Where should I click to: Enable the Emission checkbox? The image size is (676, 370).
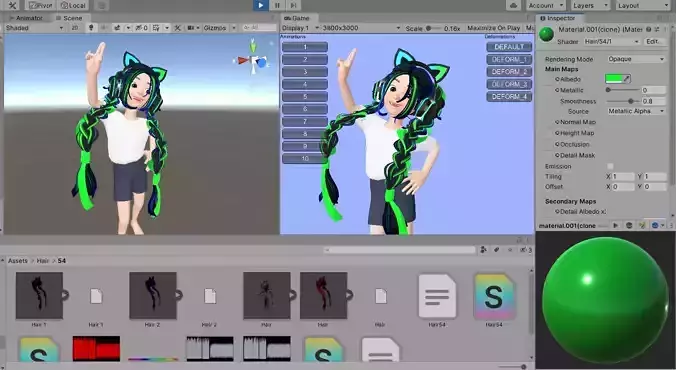(610, 166)
